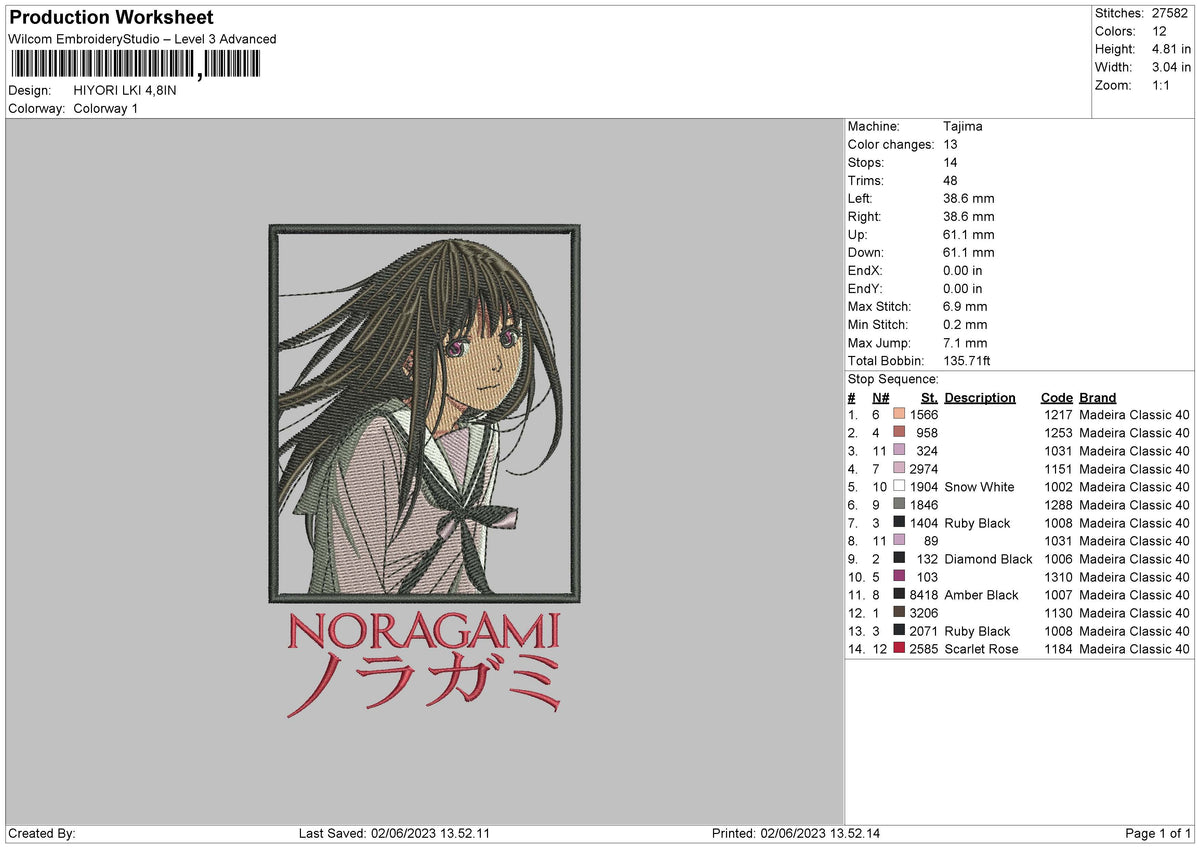Click the Color changes value 13

[950, 144]
